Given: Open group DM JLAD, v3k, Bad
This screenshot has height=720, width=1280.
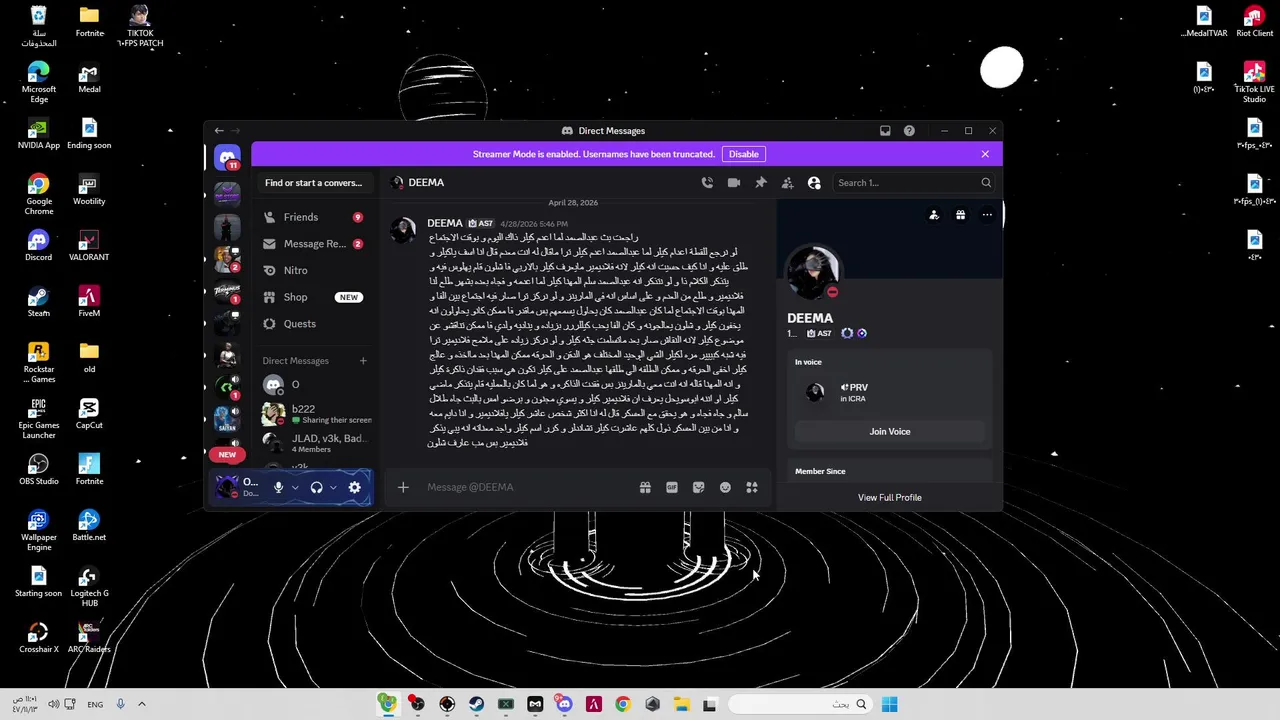Looking at the screenshot, I should pos(314,443).
